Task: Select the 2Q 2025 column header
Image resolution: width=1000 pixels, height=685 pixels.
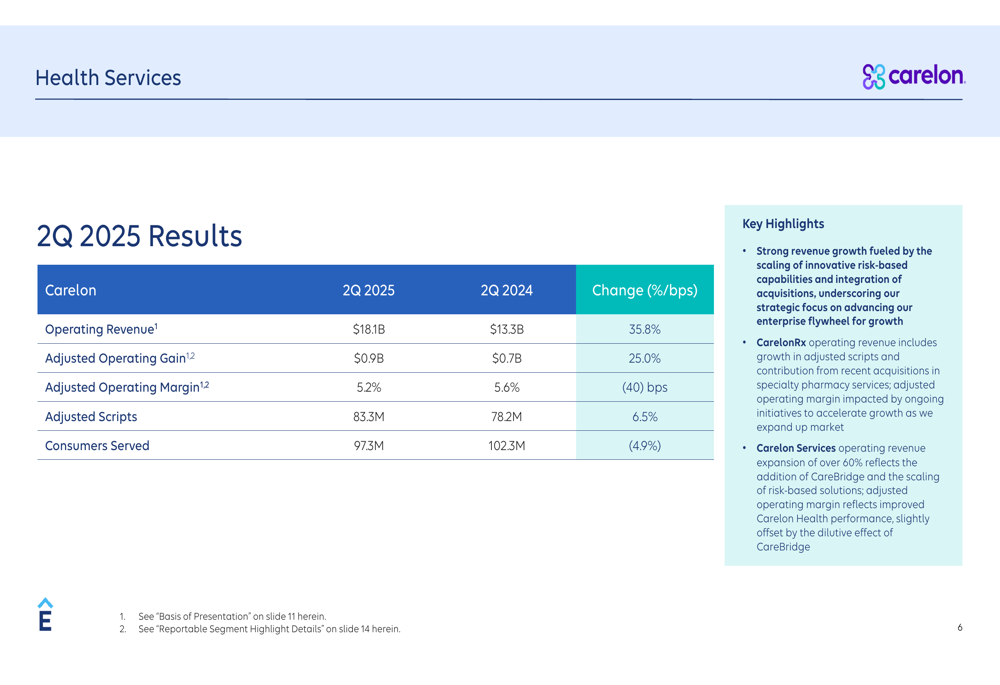Action: [x=369, y=290]
